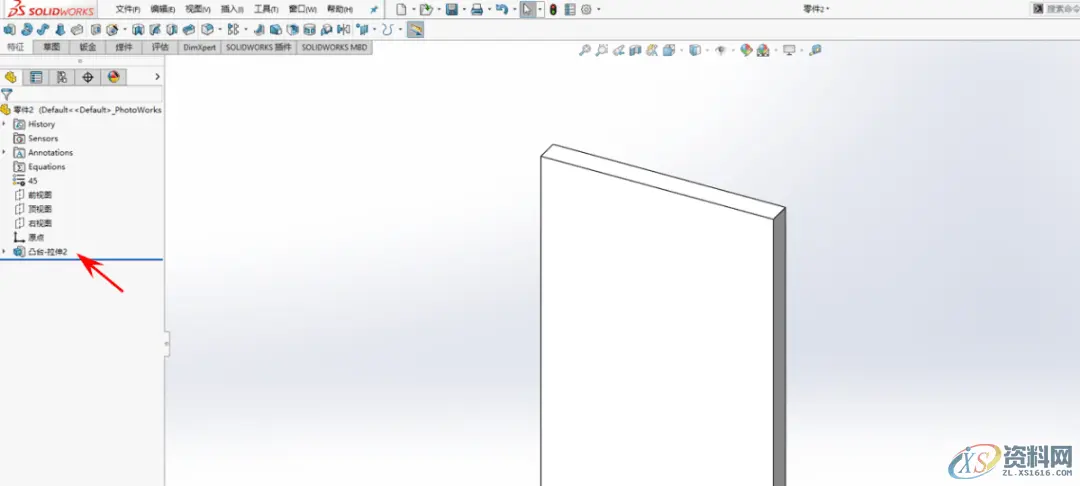The width and height of the screenshot is (1080, 486).
Task: Expand the History tree node
Action: 4,124
